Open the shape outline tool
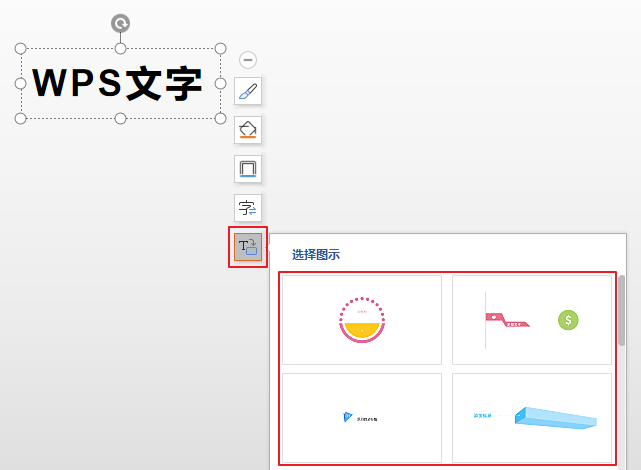The width and height of the screenshot is (641, 470). (248, 169)
